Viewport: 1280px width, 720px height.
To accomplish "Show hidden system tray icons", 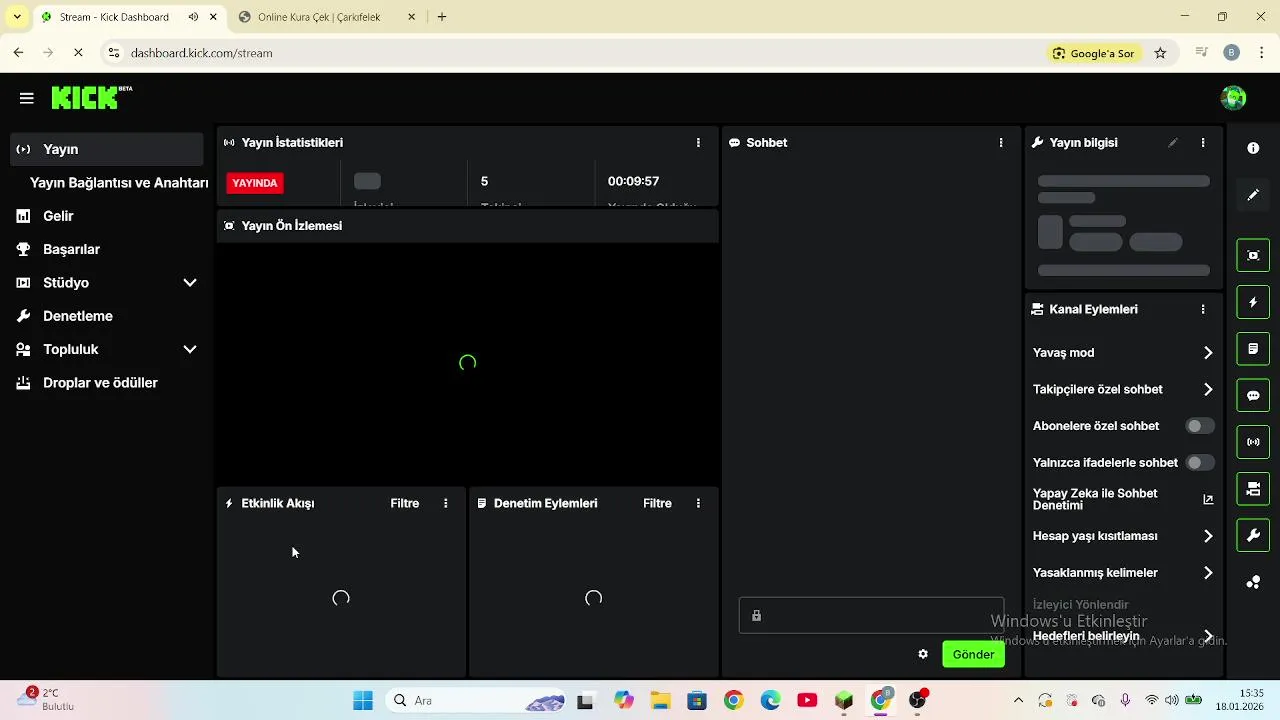I will point(1018,701).
